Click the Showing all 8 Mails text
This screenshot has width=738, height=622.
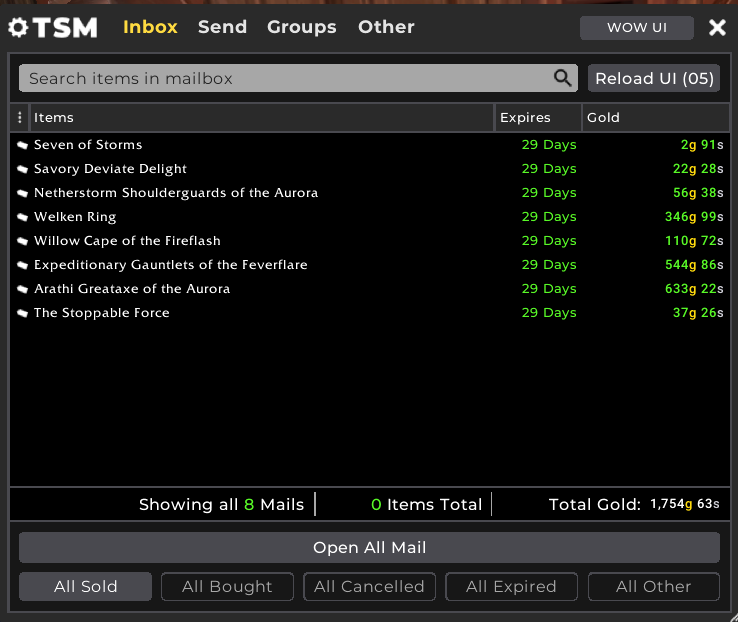click(221, 504)
